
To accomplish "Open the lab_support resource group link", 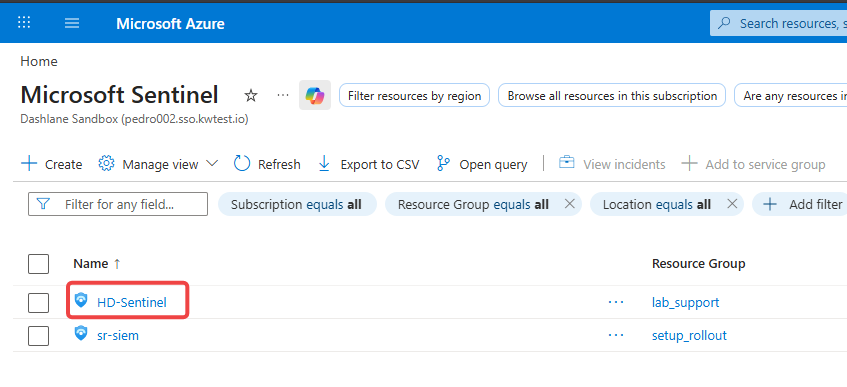I will (x=685, y=303).
